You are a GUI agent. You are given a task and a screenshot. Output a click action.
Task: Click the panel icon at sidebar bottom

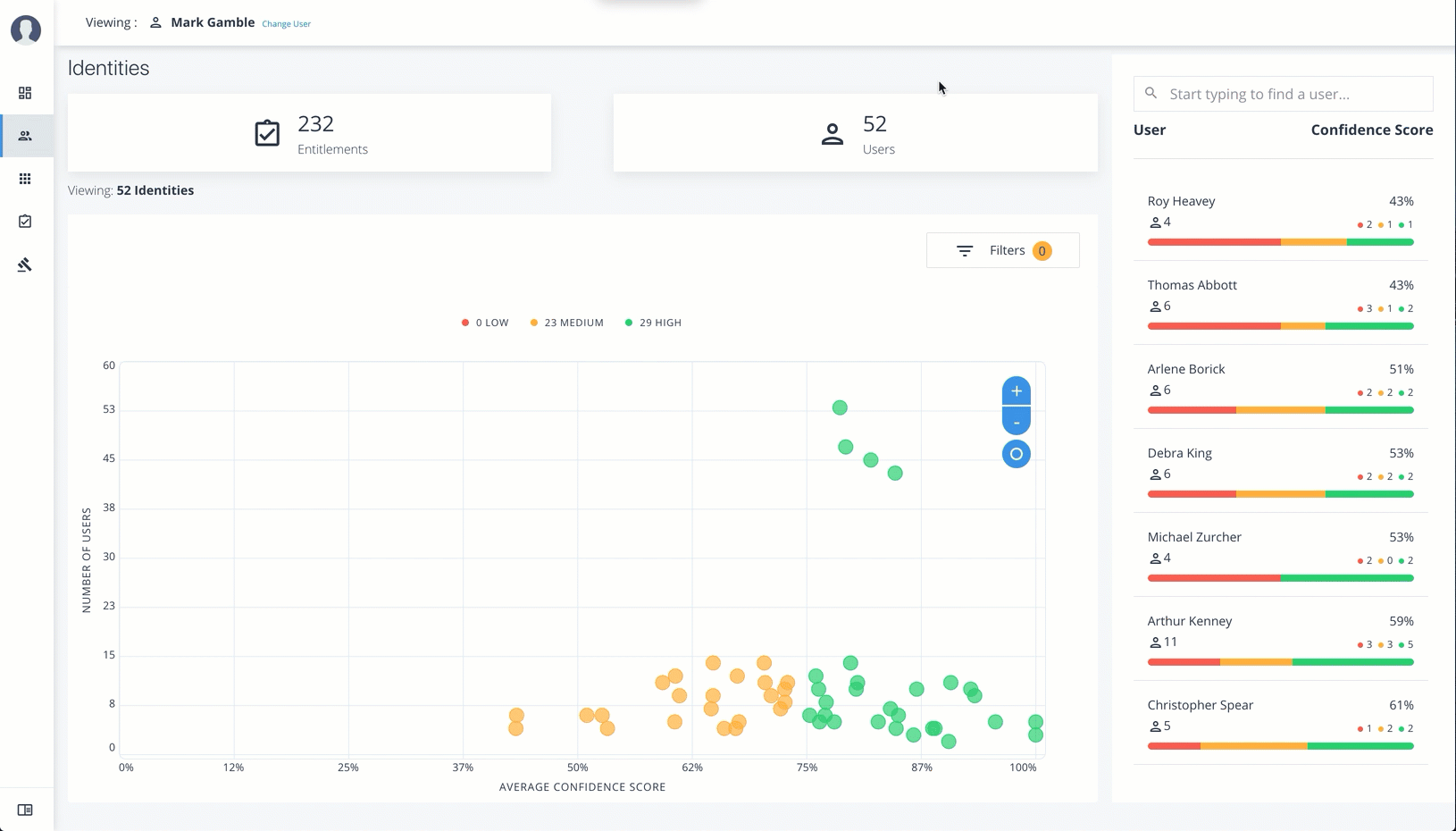tap(25, 810)
